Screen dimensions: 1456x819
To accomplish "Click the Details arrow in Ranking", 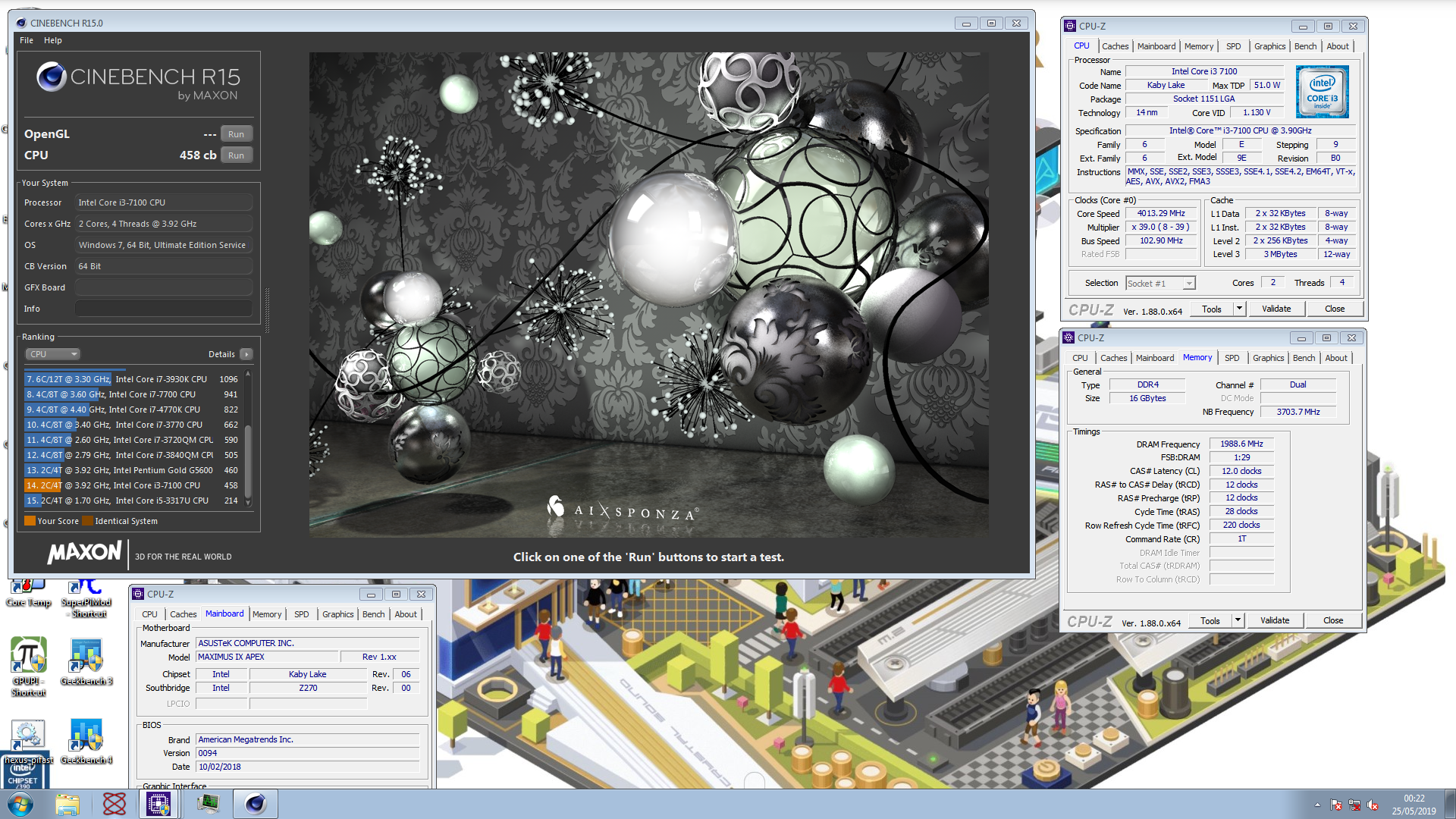I will pyautogui.click(x=246, y=354).
